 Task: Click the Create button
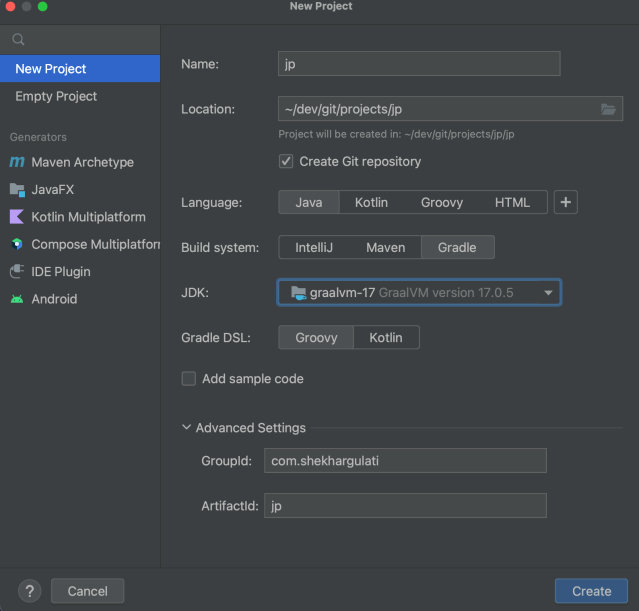(x=591, y=591)
